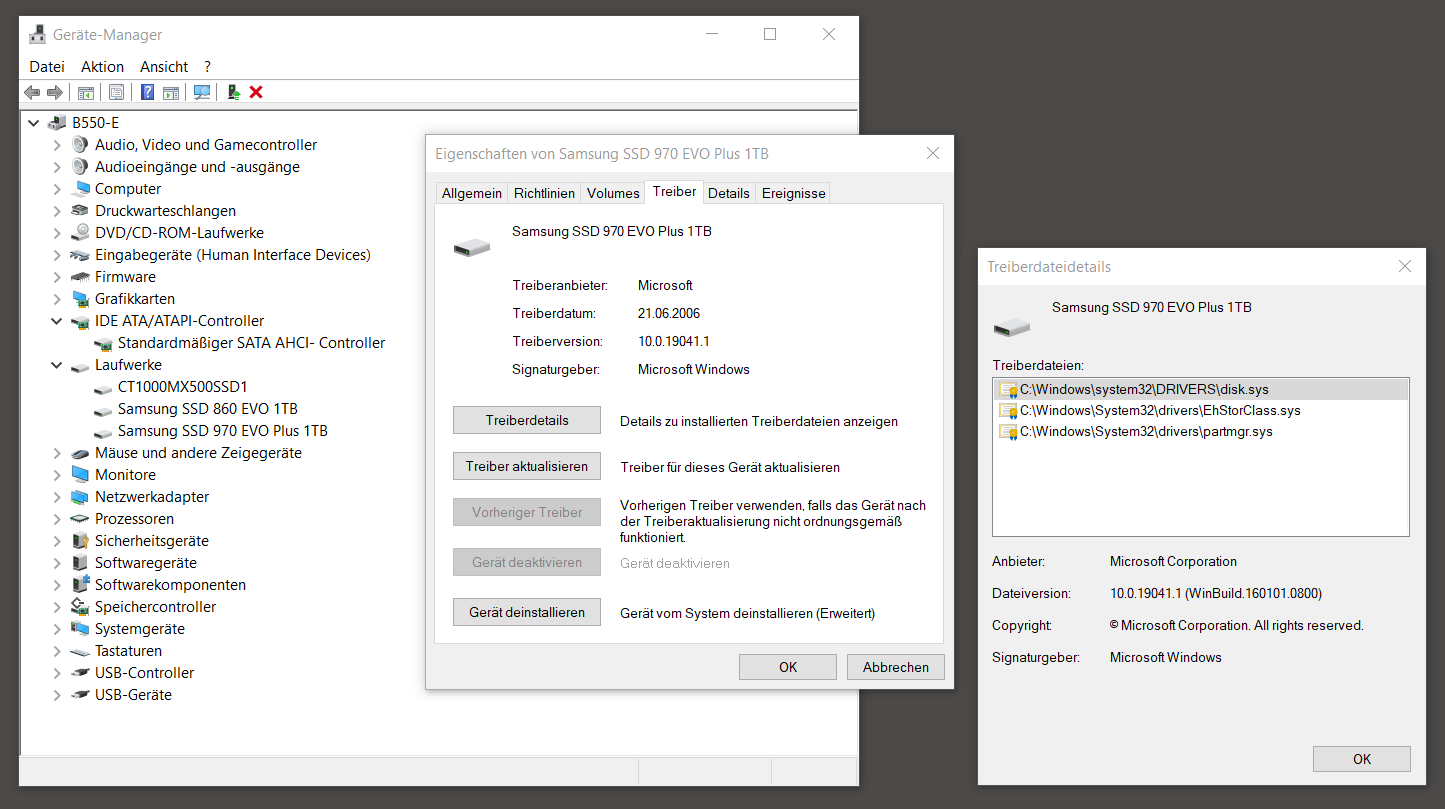Expand the Softwarekomponenten node arrow
This screenshot has height=809, width=1445.
(x=58, y=585)
